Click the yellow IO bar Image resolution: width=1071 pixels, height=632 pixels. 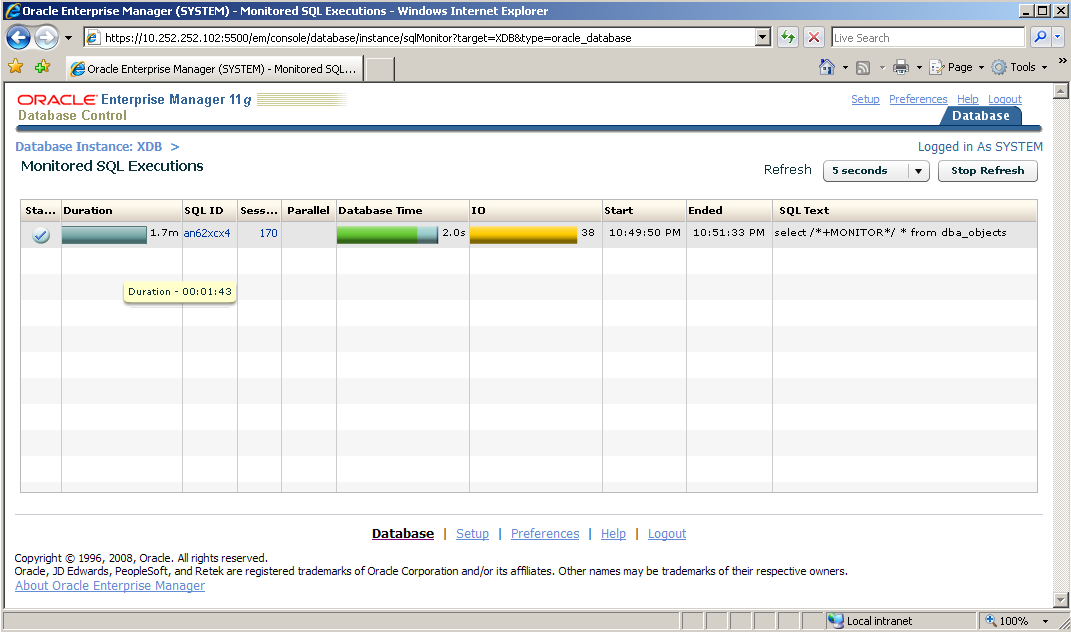[523, 235]
